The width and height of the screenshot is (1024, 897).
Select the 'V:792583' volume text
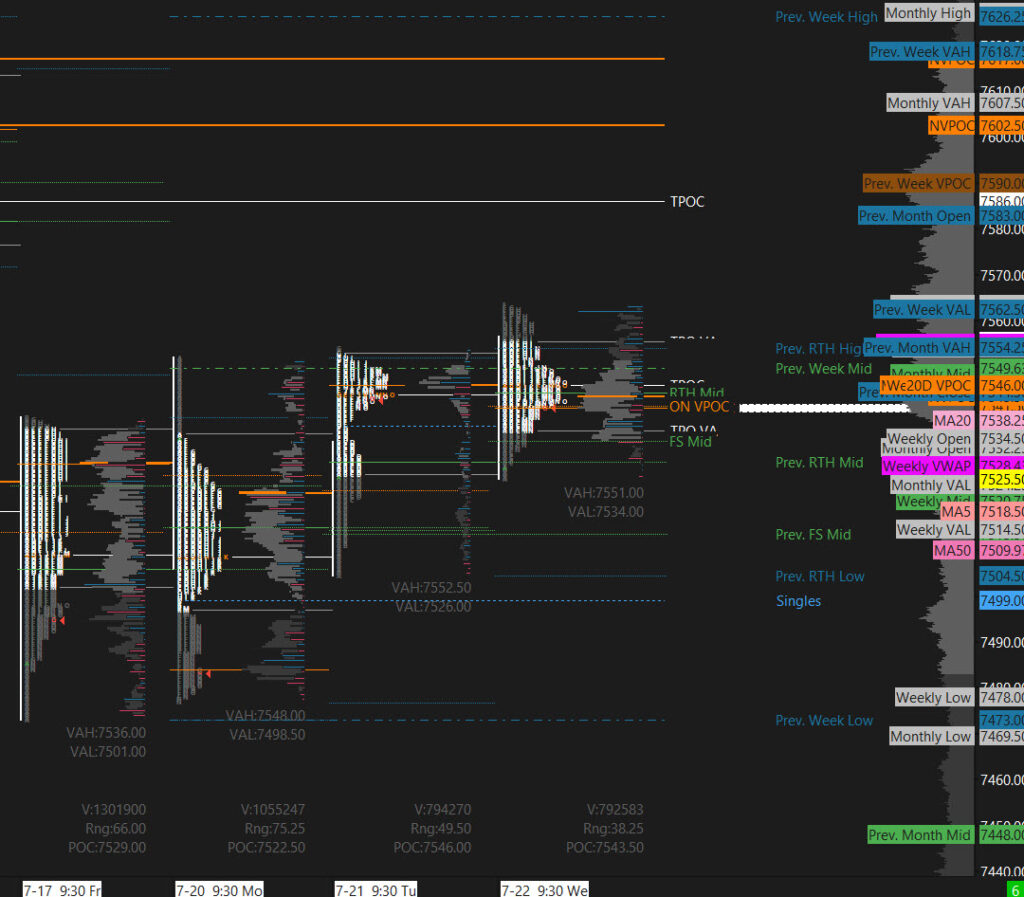[x=615, y=810]
